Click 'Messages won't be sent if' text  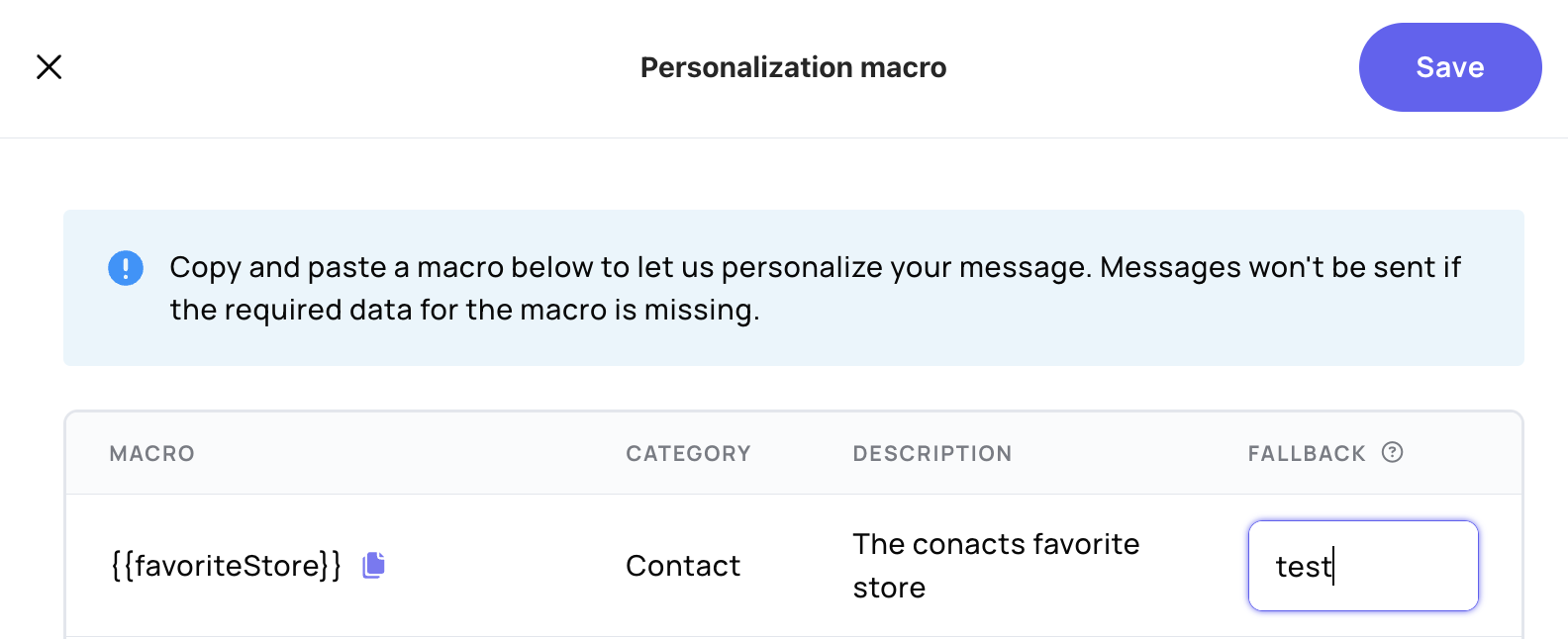[1280, 267]
